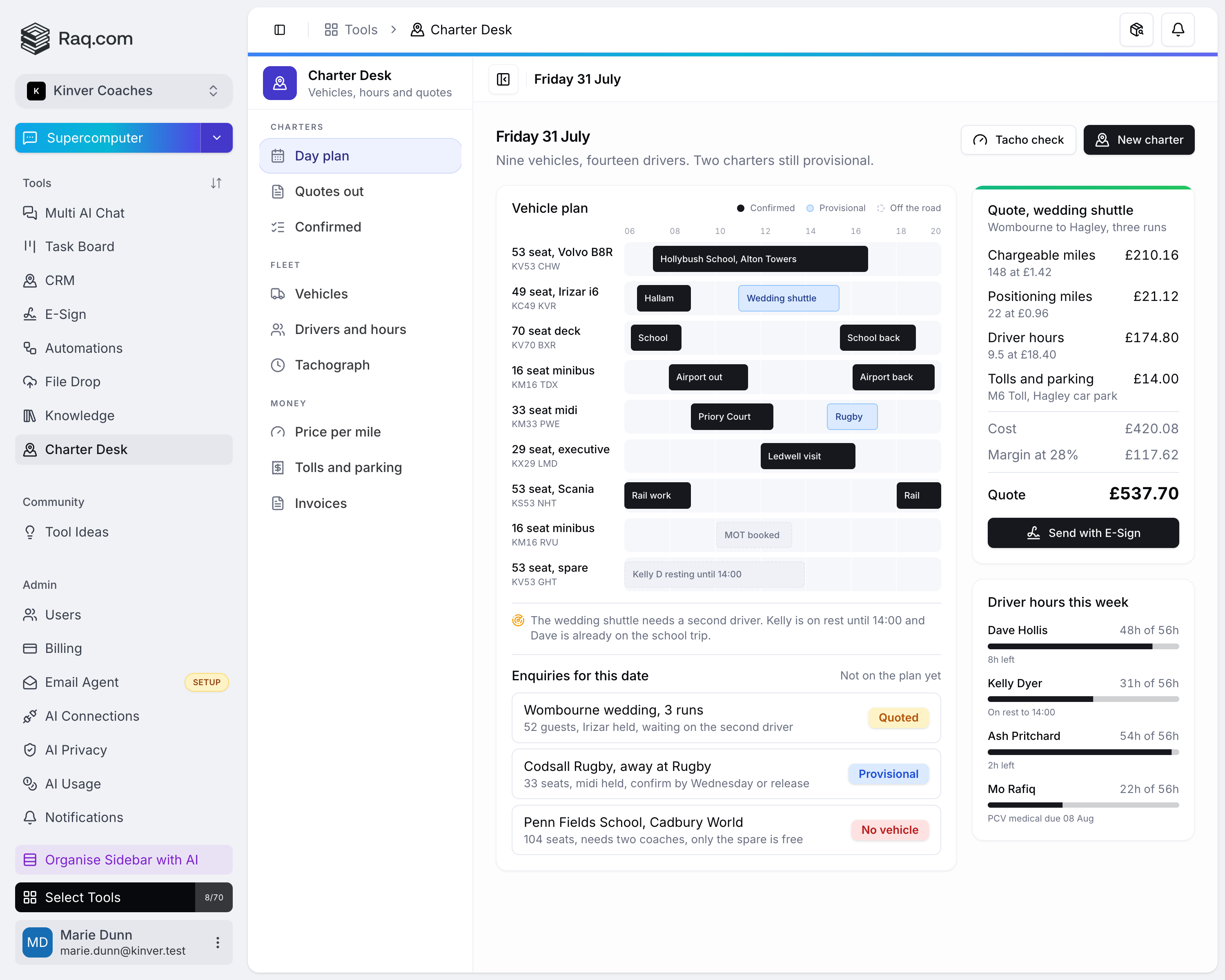
Task: Select the Wedding shuttle provisional block
Action: click(x=788, y=298)
